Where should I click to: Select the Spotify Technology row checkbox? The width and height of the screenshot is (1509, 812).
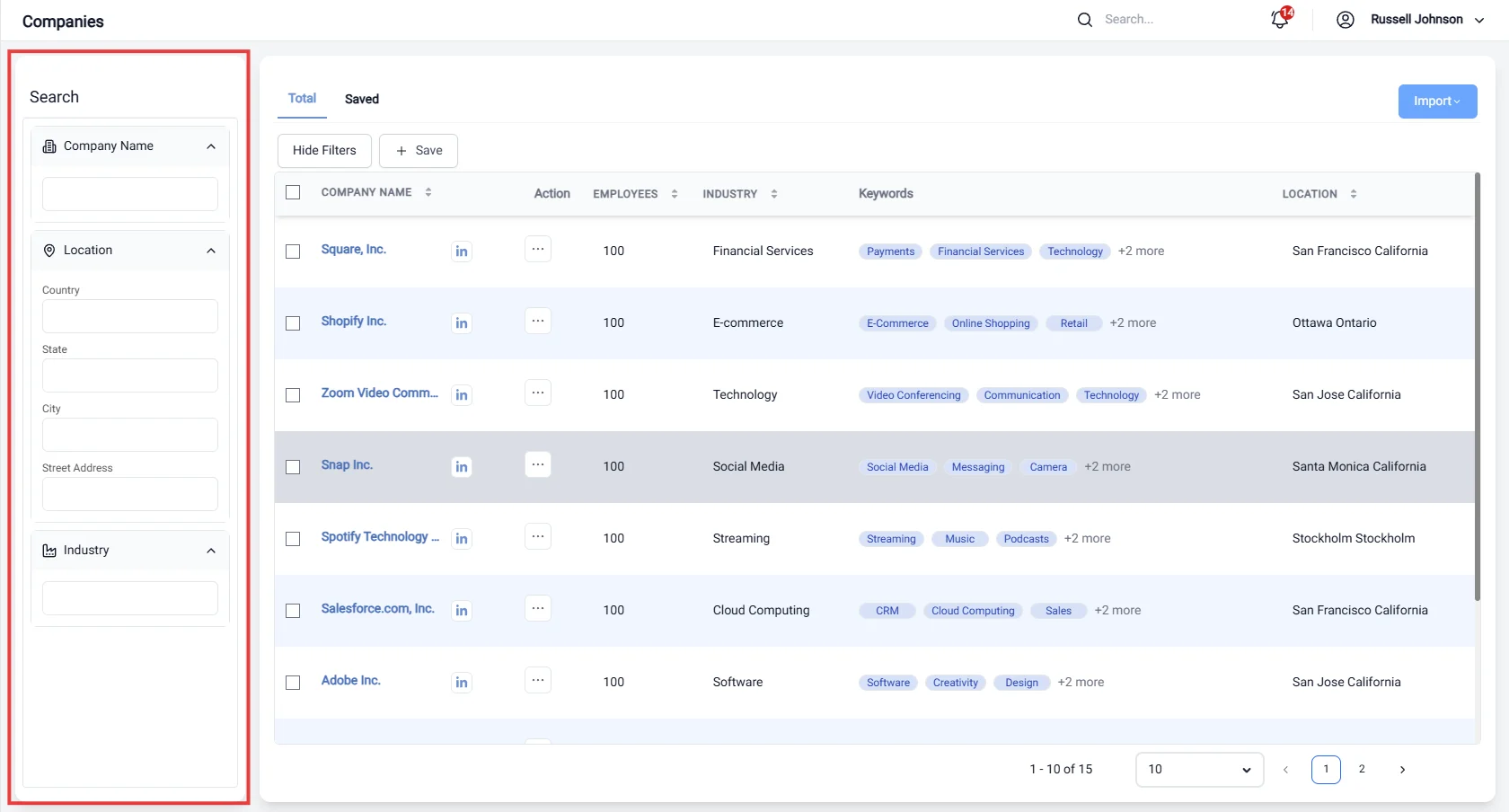coord(293,539)
